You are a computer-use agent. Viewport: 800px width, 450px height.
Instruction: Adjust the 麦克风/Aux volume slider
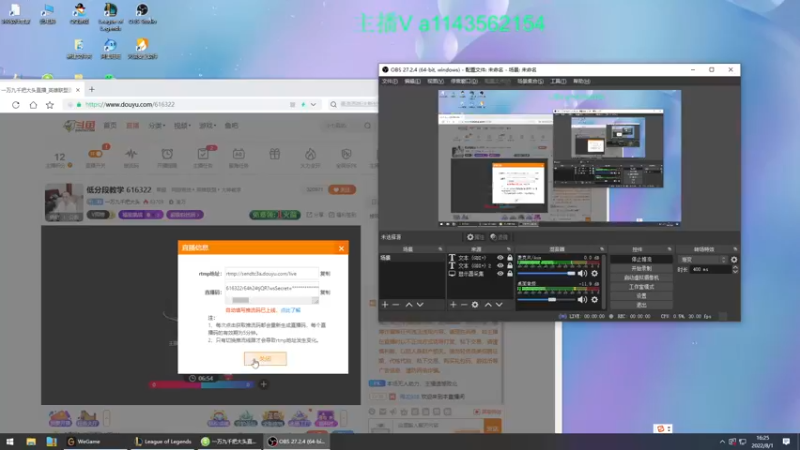click(x=546, y=273)
